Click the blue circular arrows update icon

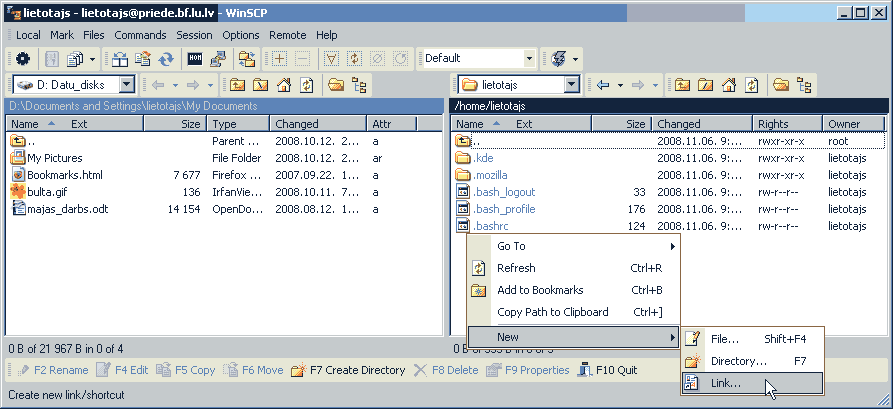pyautogui.click(x=166, y=58)
